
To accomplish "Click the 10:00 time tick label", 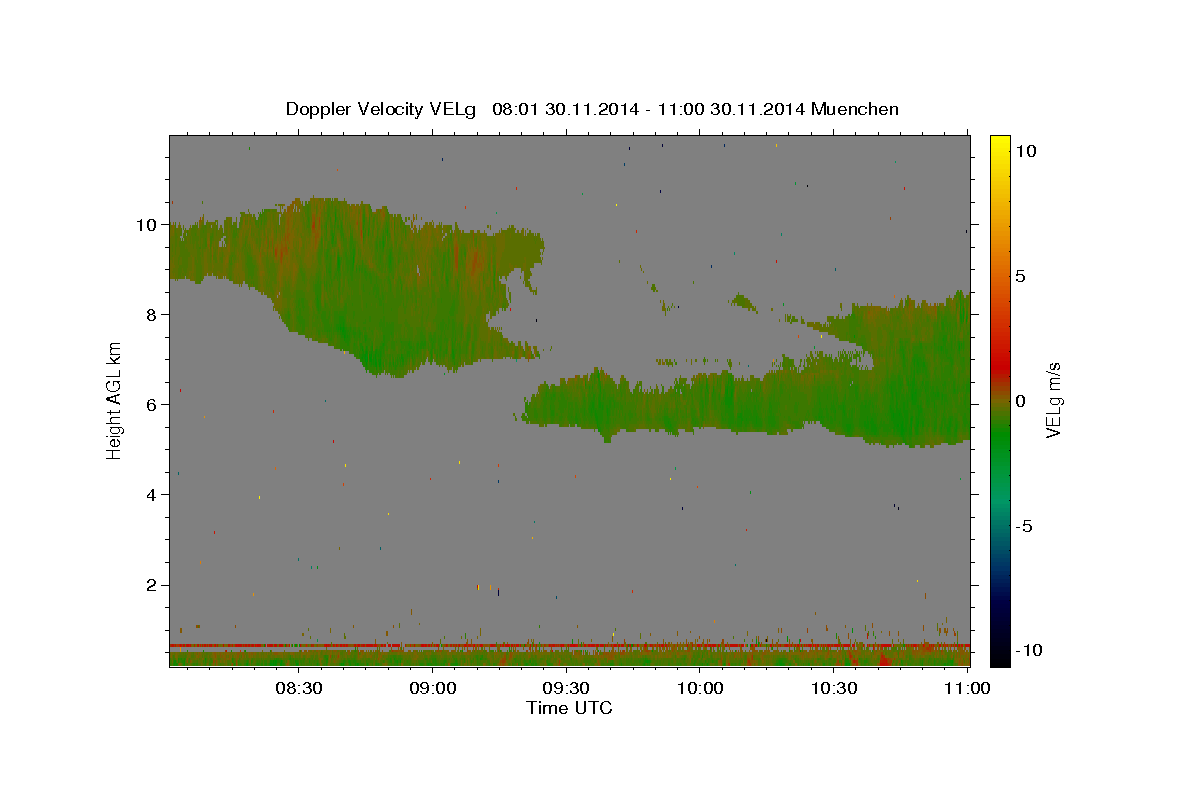I will (701, 689).
